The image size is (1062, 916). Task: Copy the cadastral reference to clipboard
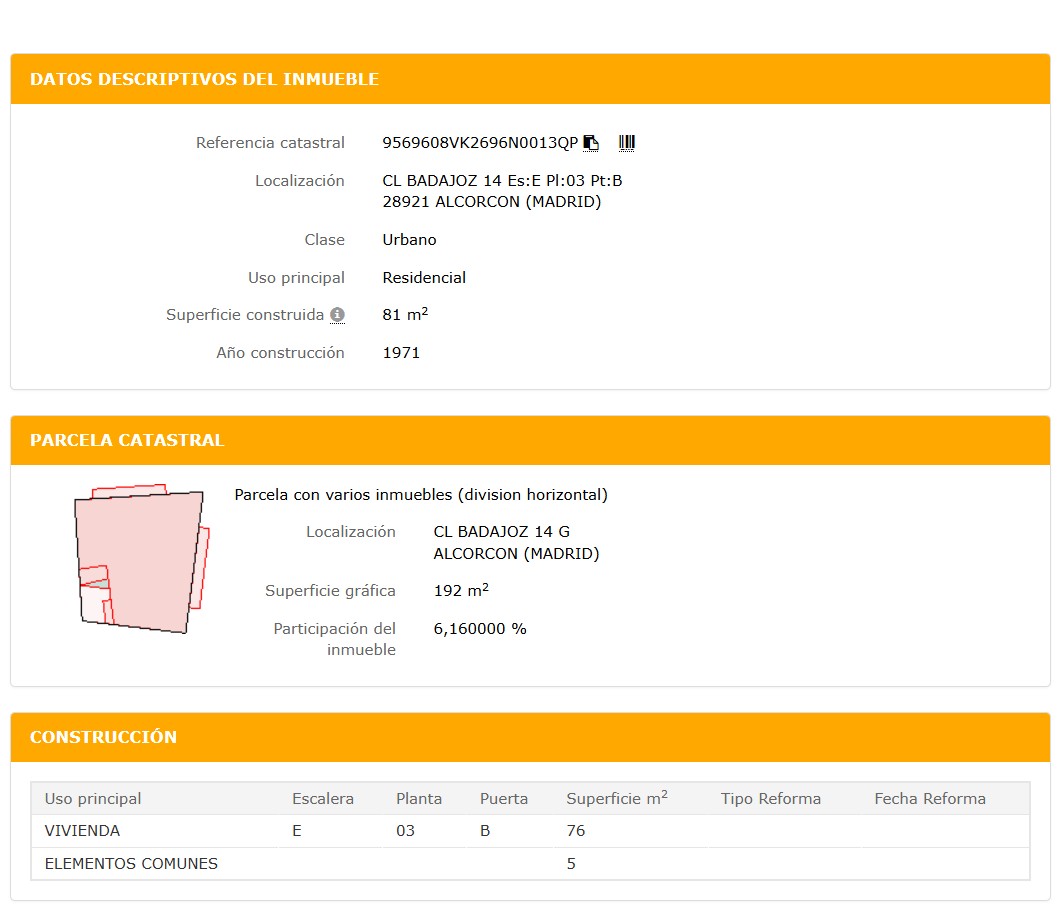pos(591,143)
